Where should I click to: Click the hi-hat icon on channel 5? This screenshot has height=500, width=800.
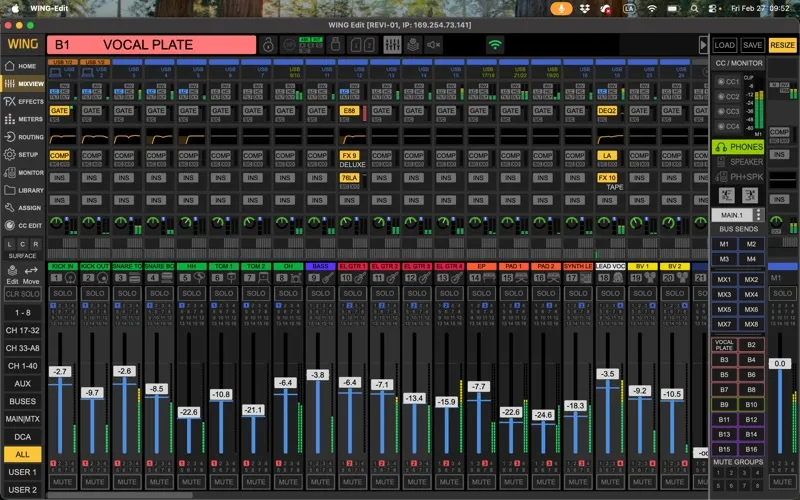click(x=198, y=278)
